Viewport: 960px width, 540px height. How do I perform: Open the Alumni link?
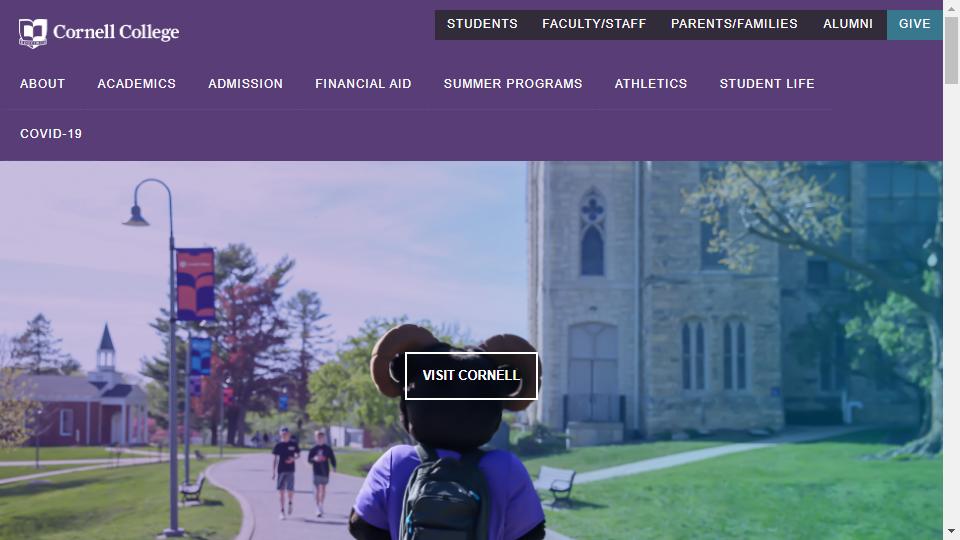(x=847, y=24)
